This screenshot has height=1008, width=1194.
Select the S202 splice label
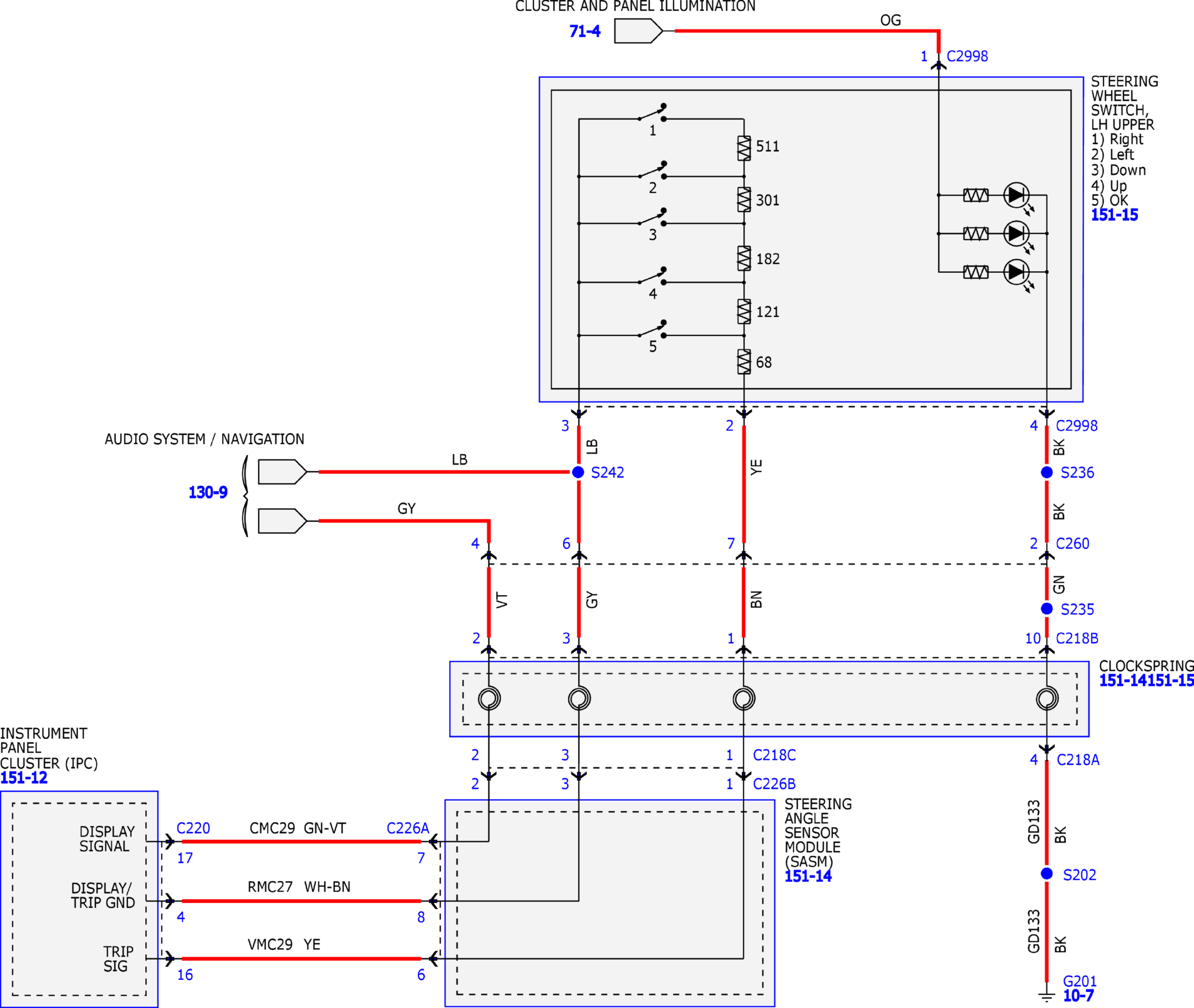point(1079,875)
